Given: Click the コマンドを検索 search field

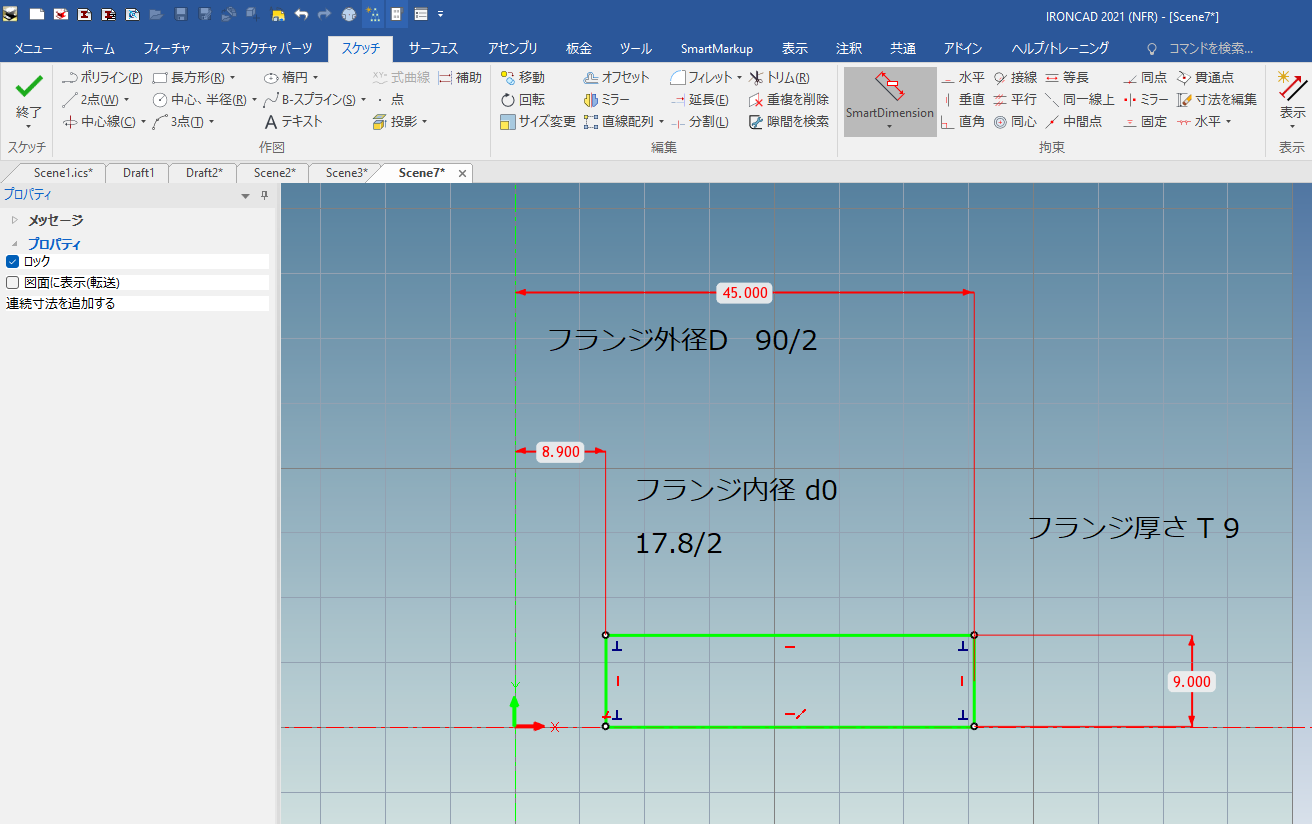Looking at the screenshot, I should click(x=1210, y=48).
